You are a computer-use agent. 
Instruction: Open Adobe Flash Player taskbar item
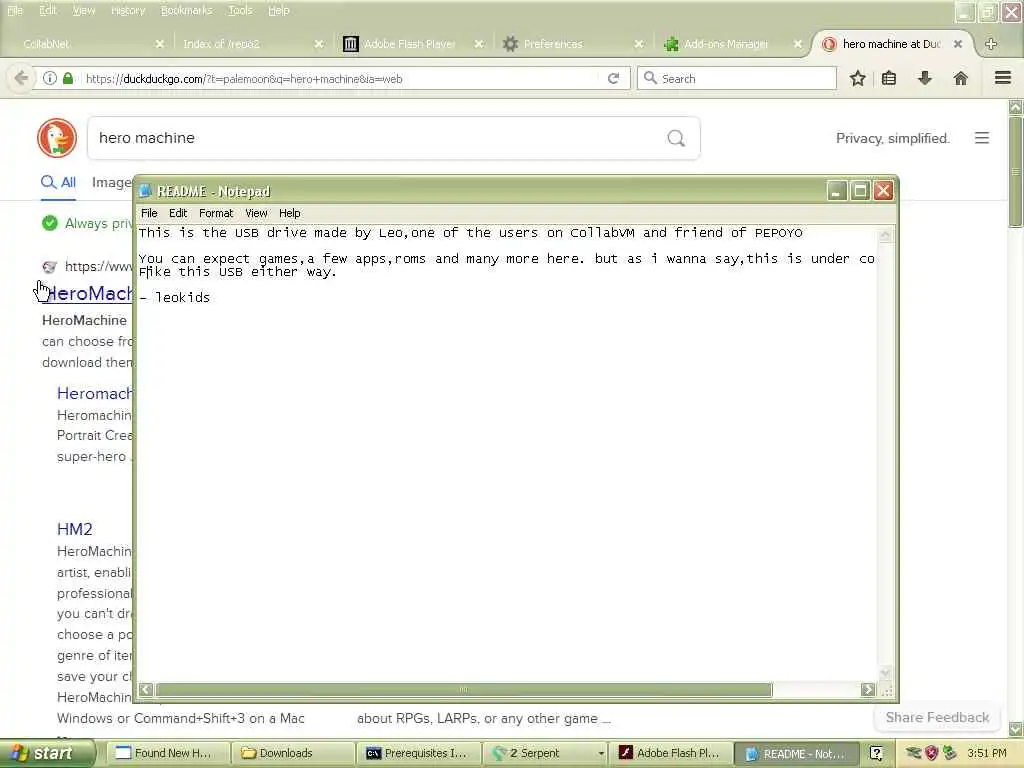point(671,753)
